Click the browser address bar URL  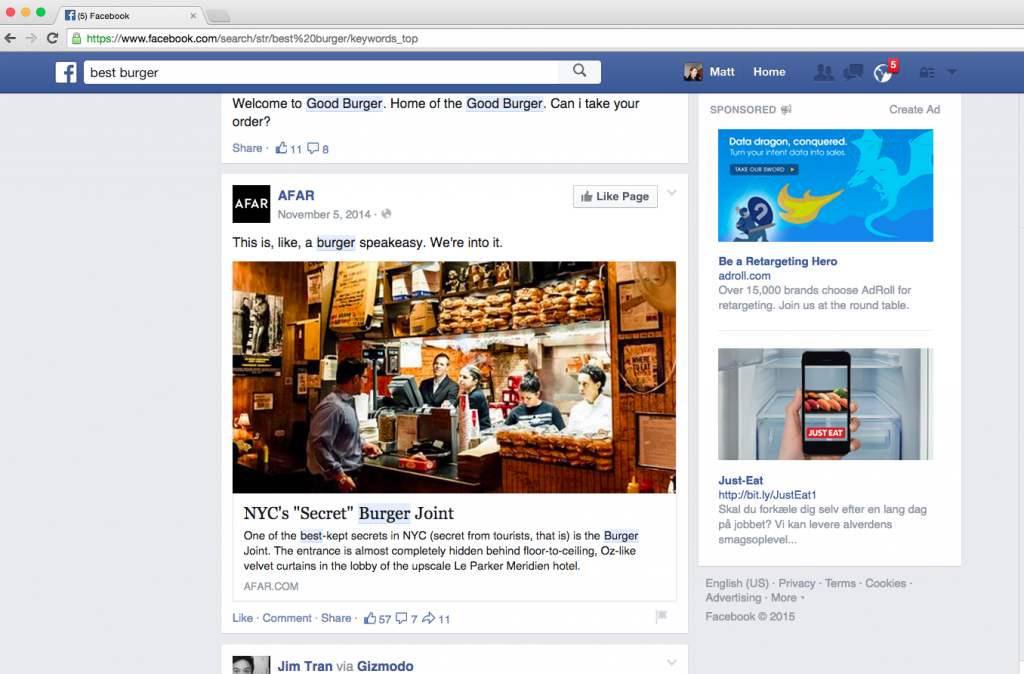pyautogui.click(x=252, y=39)
